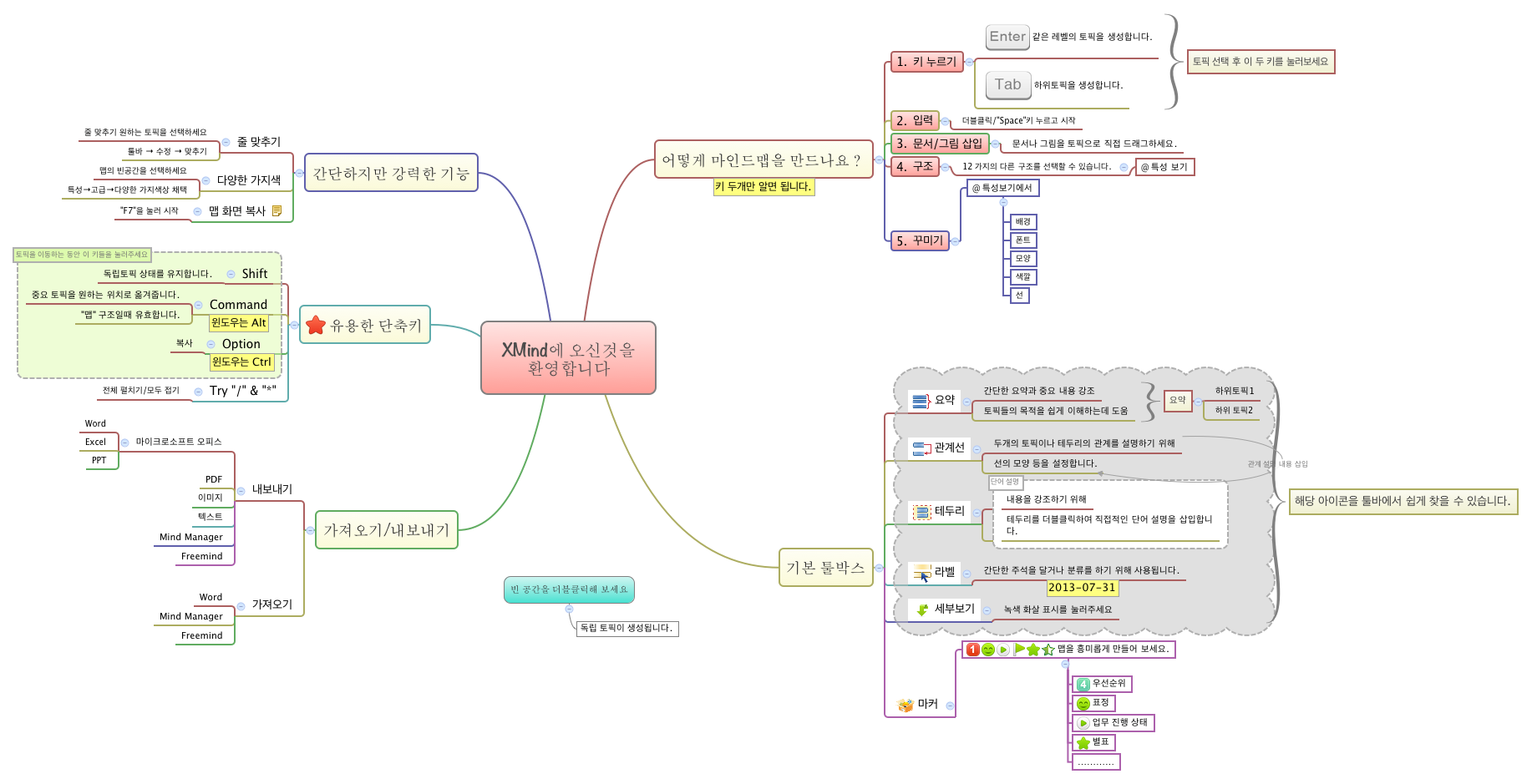Collapse the 내보내기 subtopics
1532x784 pixels.
point(241,491)
